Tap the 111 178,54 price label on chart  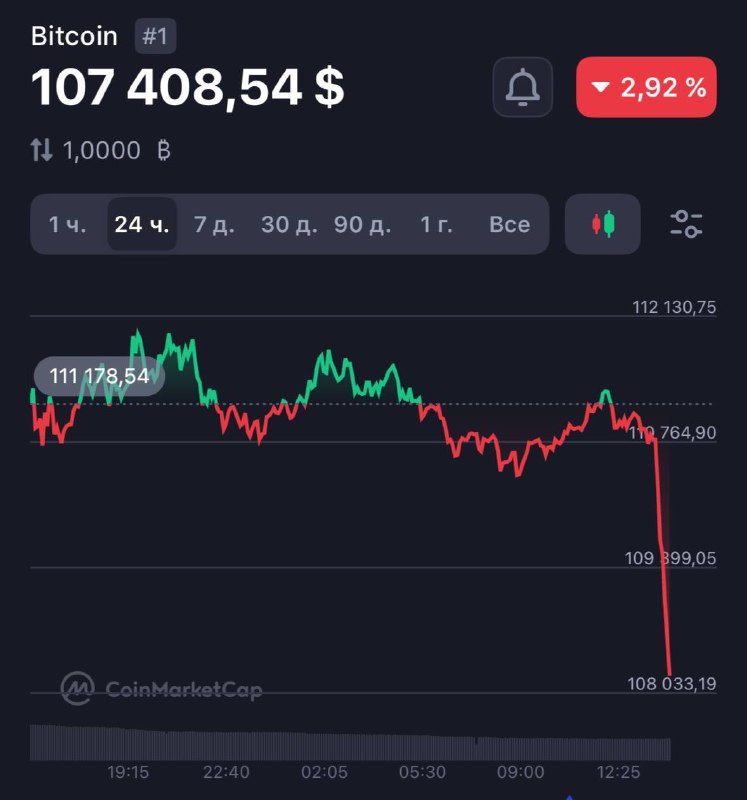99,377
